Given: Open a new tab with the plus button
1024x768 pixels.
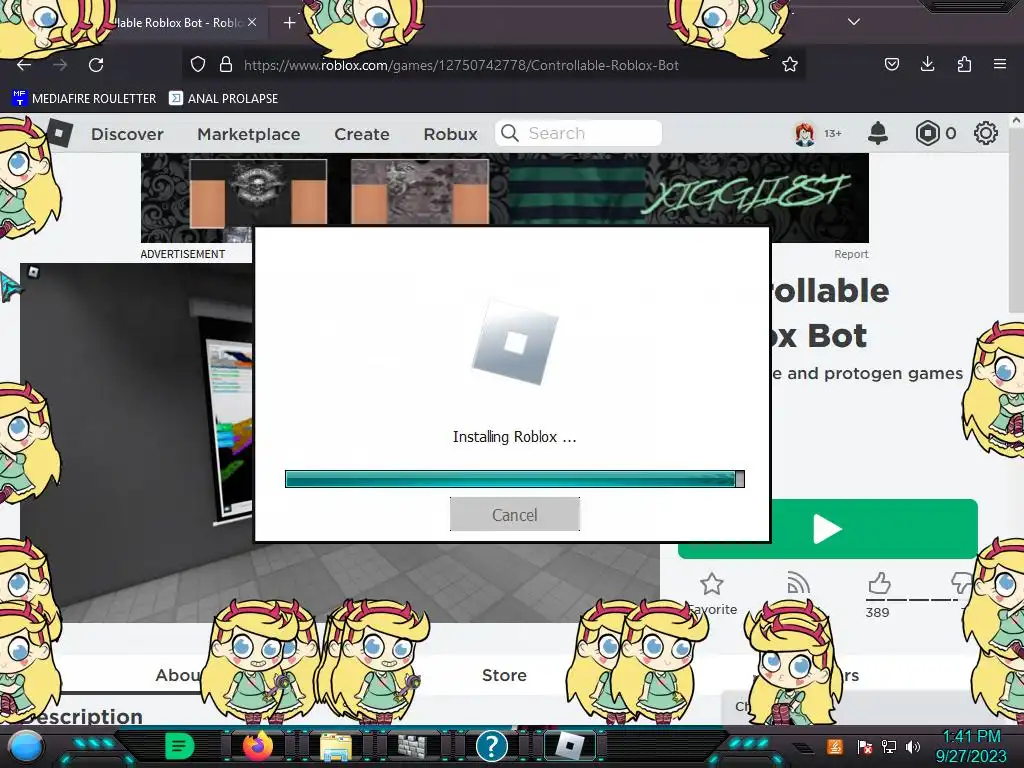Looking at the screenshot, I should (289, 23).
